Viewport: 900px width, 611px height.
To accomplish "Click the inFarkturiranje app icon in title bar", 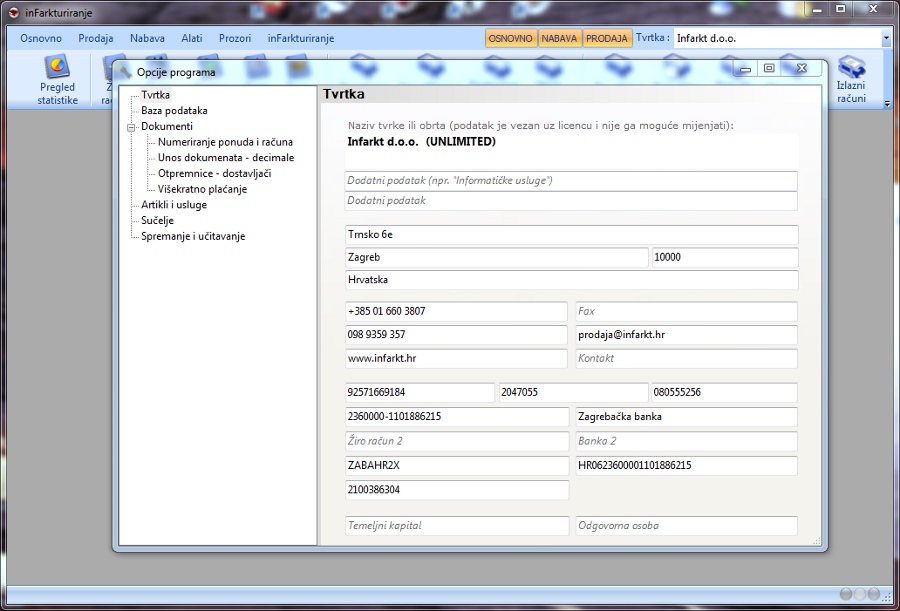I will 14,12.
